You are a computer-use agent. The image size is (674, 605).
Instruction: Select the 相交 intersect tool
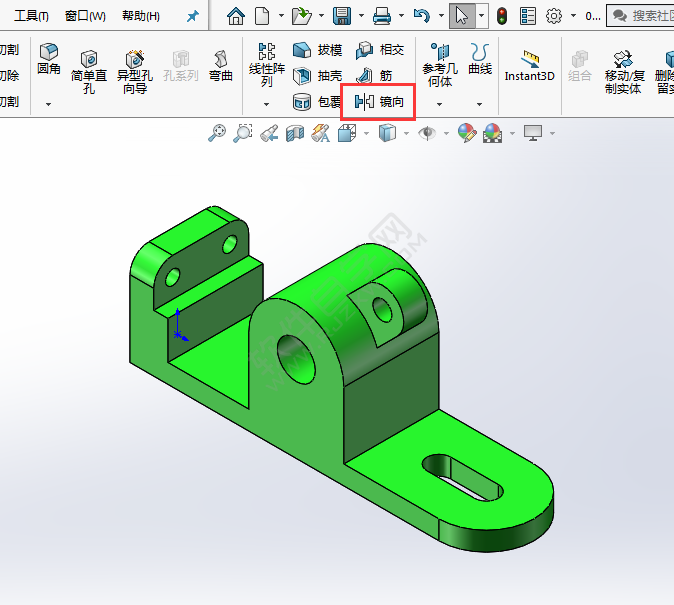click(x=380, y=50)
